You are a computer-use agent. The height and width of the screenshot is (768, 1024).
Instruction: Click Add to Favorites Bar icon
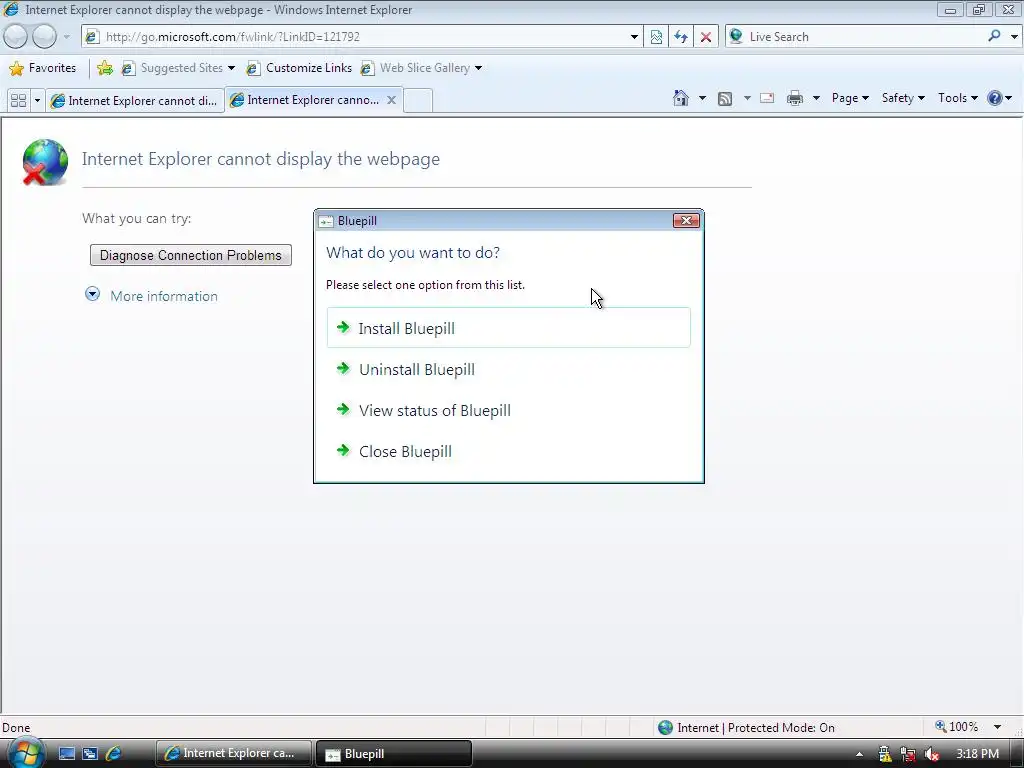tap(104, 68)
